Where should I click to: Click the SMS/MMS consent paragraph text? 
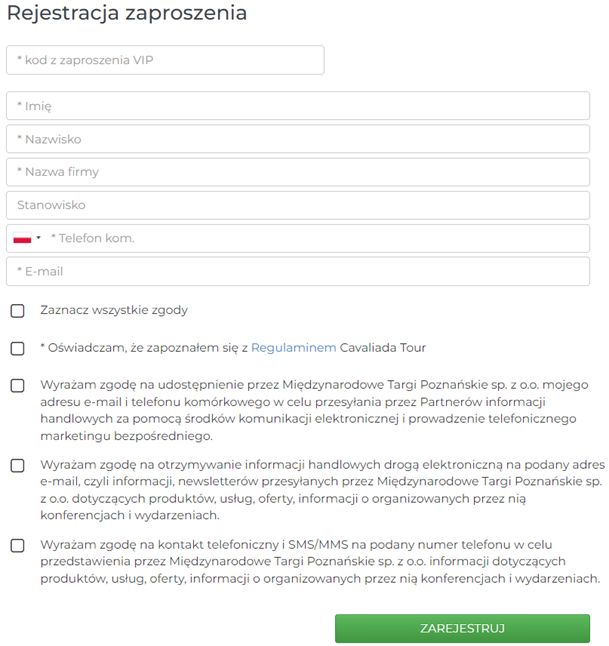tap(320, 562)
